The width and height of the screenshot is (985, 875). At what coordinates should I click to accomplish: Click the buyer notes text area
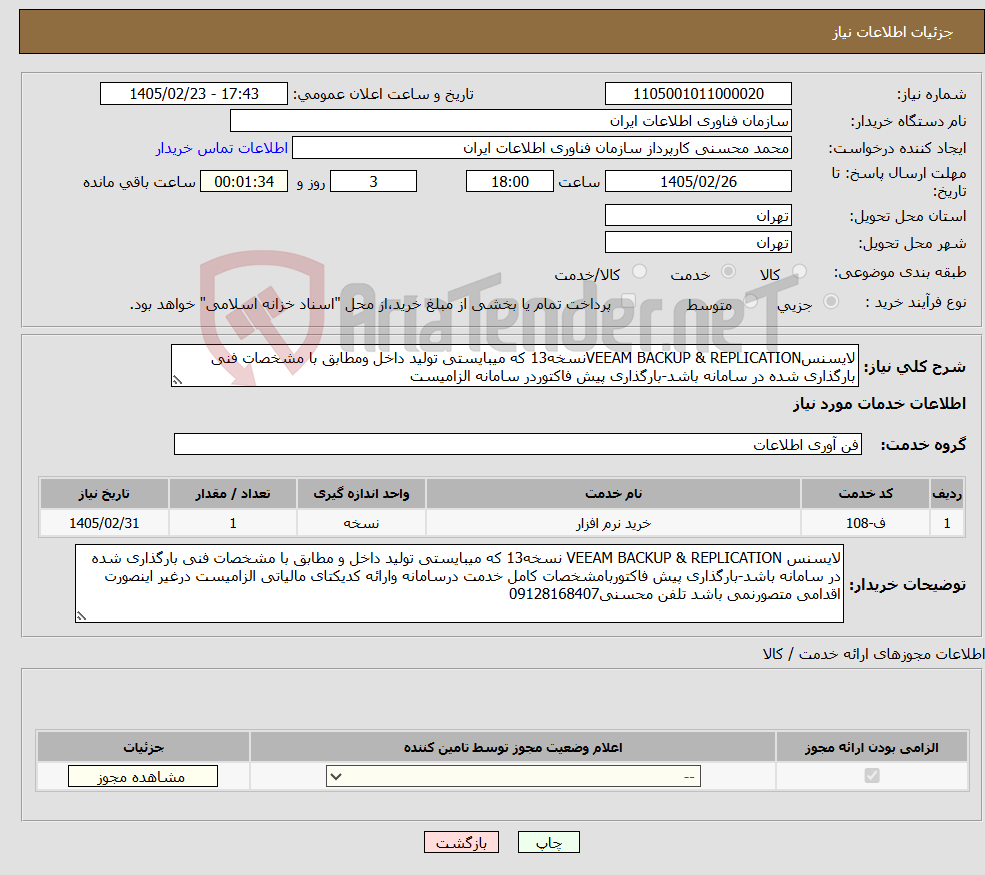pos(459,584)
